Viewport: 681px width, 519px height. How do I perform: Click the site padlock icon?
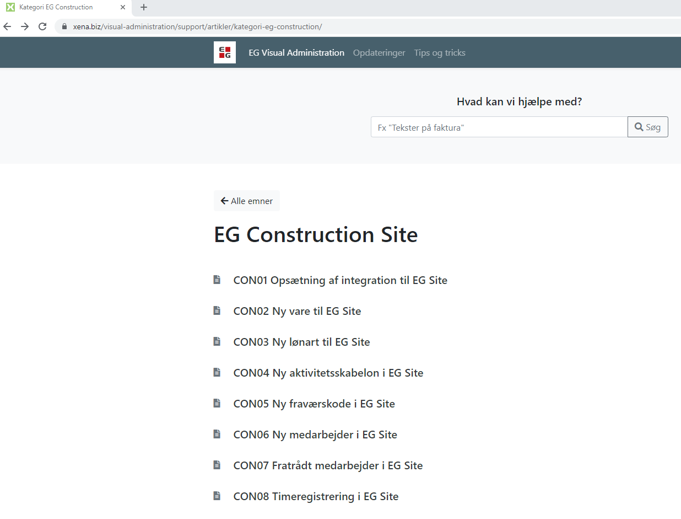pos(65,27)
